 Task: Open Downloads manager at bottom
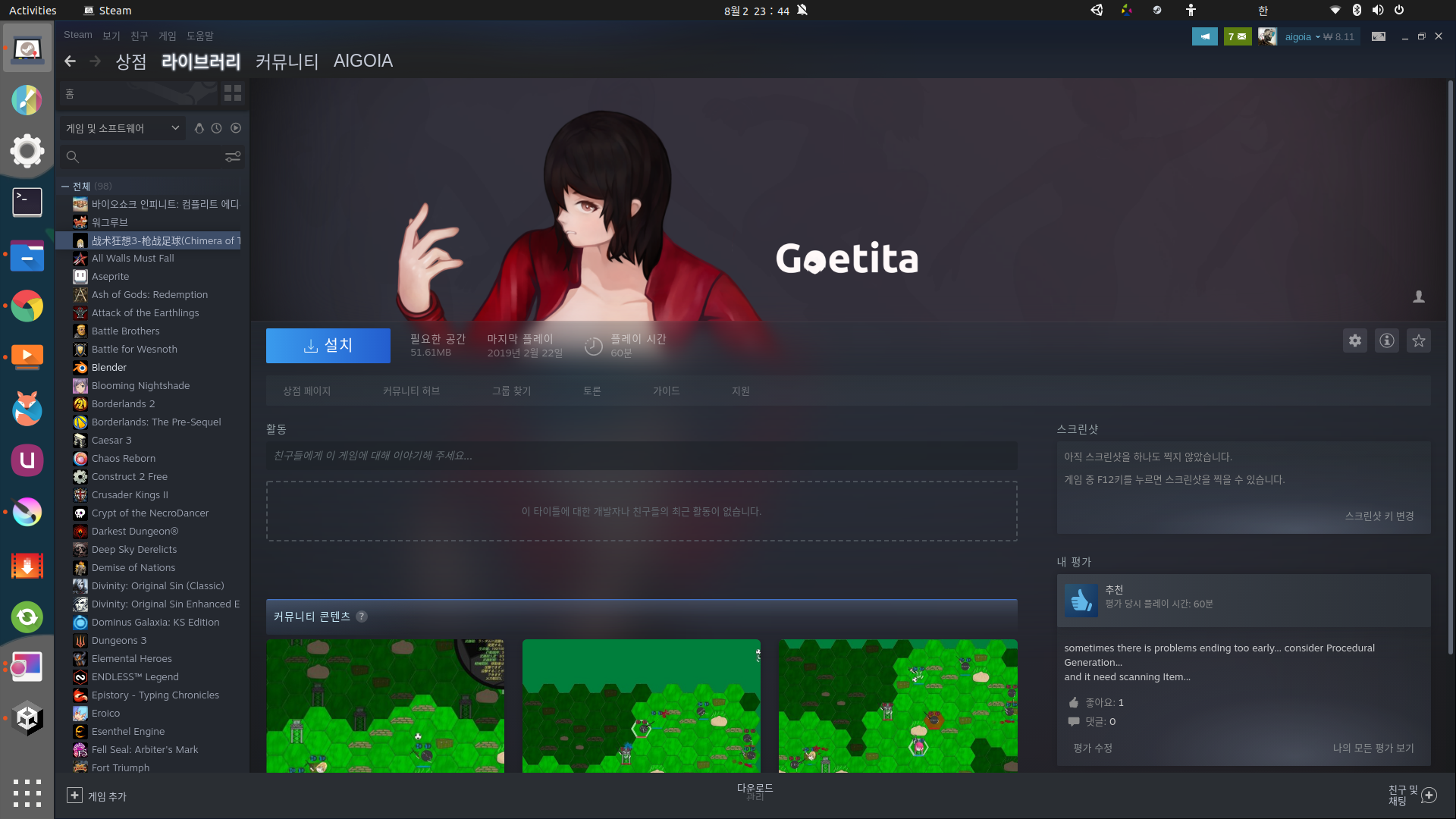[x=755, y=792]
